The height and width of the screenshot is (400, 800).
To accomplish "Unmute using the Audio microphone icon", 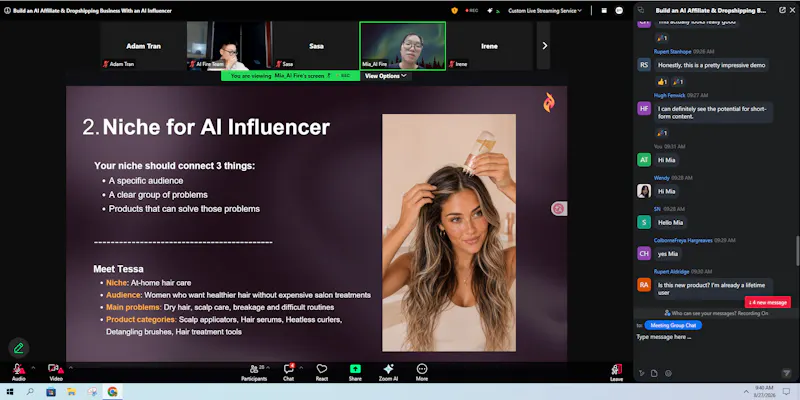I will pyautogui.click(x=18, y=369).
